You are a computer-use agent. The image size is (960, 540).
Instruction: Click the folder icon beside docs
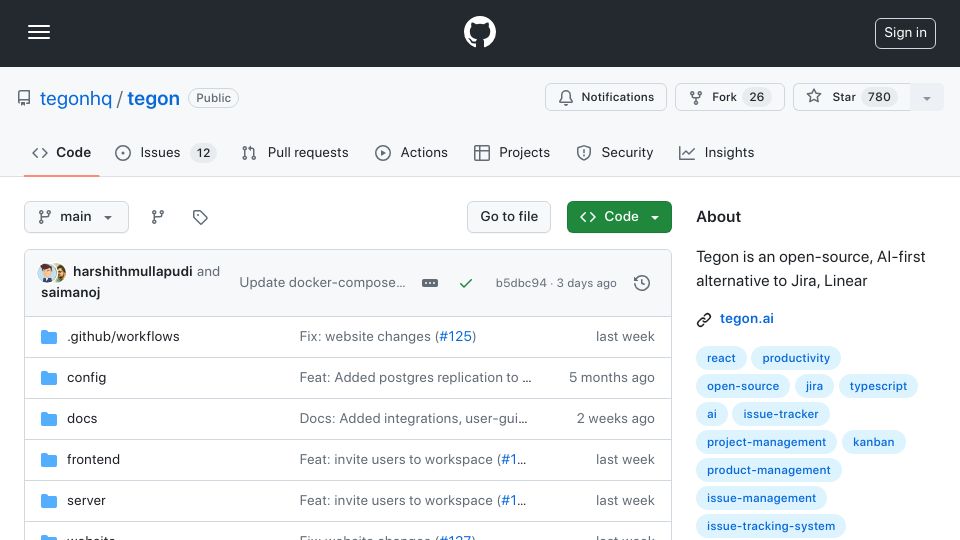(x=49, y=419)
